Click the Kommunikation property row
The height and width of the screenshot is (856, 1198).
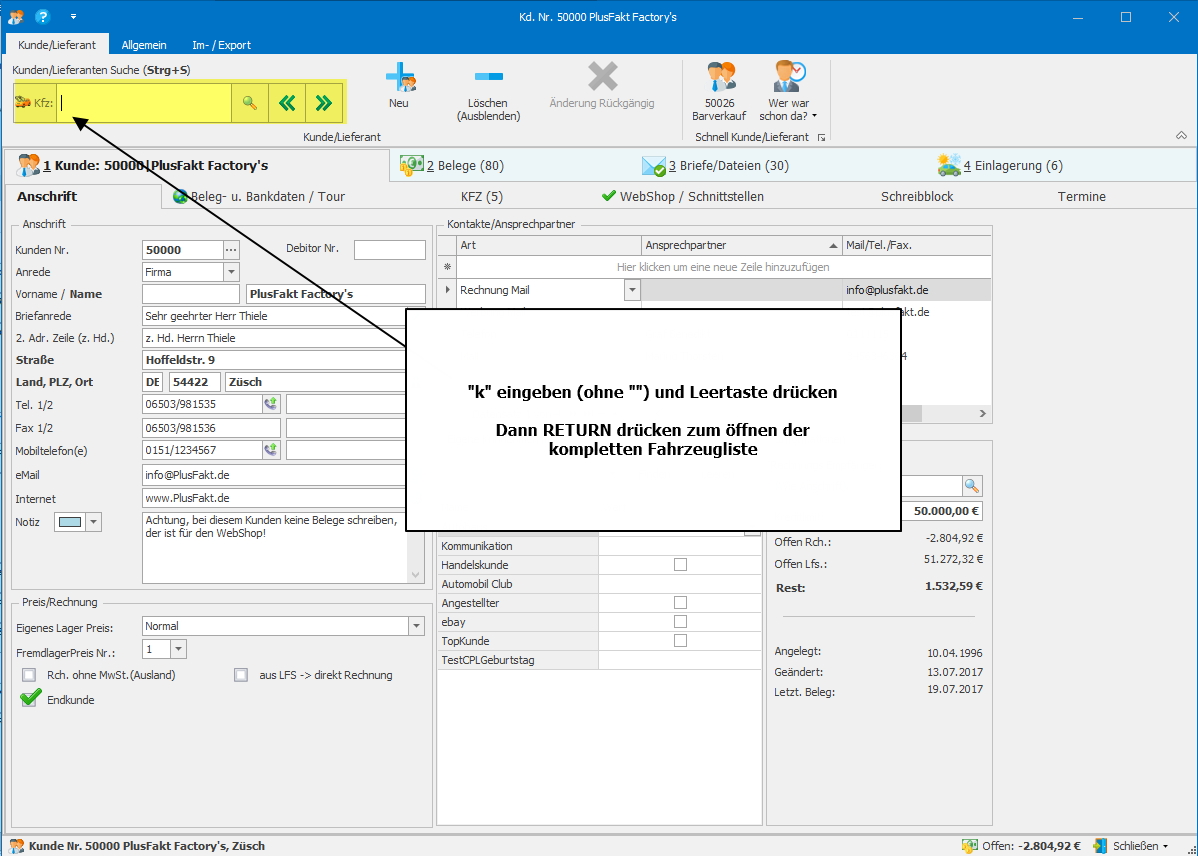pyautogui.click(x=601, y=546)
